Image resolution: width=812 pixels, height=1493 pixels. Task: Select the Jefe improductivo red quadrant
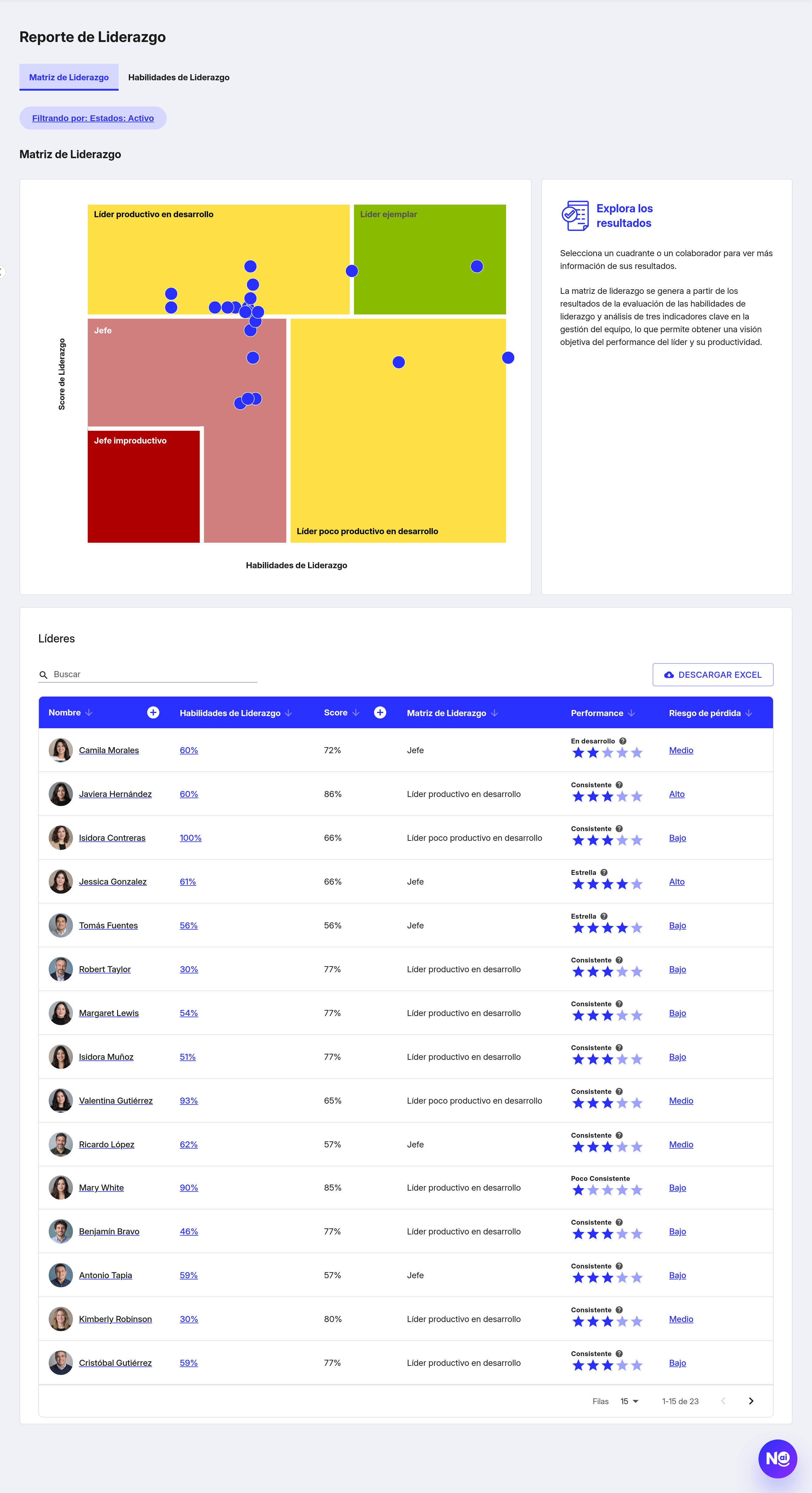[x=144, y=487]
